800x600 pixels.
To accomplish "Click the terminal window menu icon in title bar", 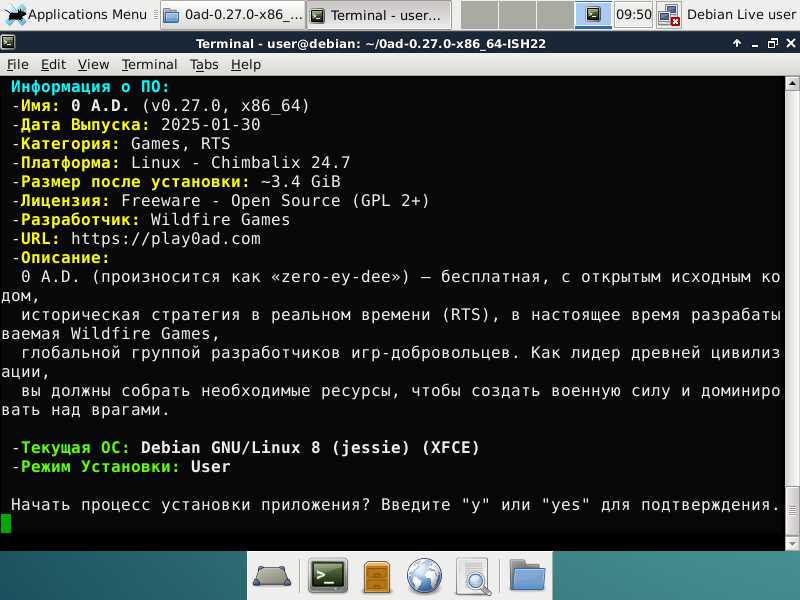I will pos(8,43).
